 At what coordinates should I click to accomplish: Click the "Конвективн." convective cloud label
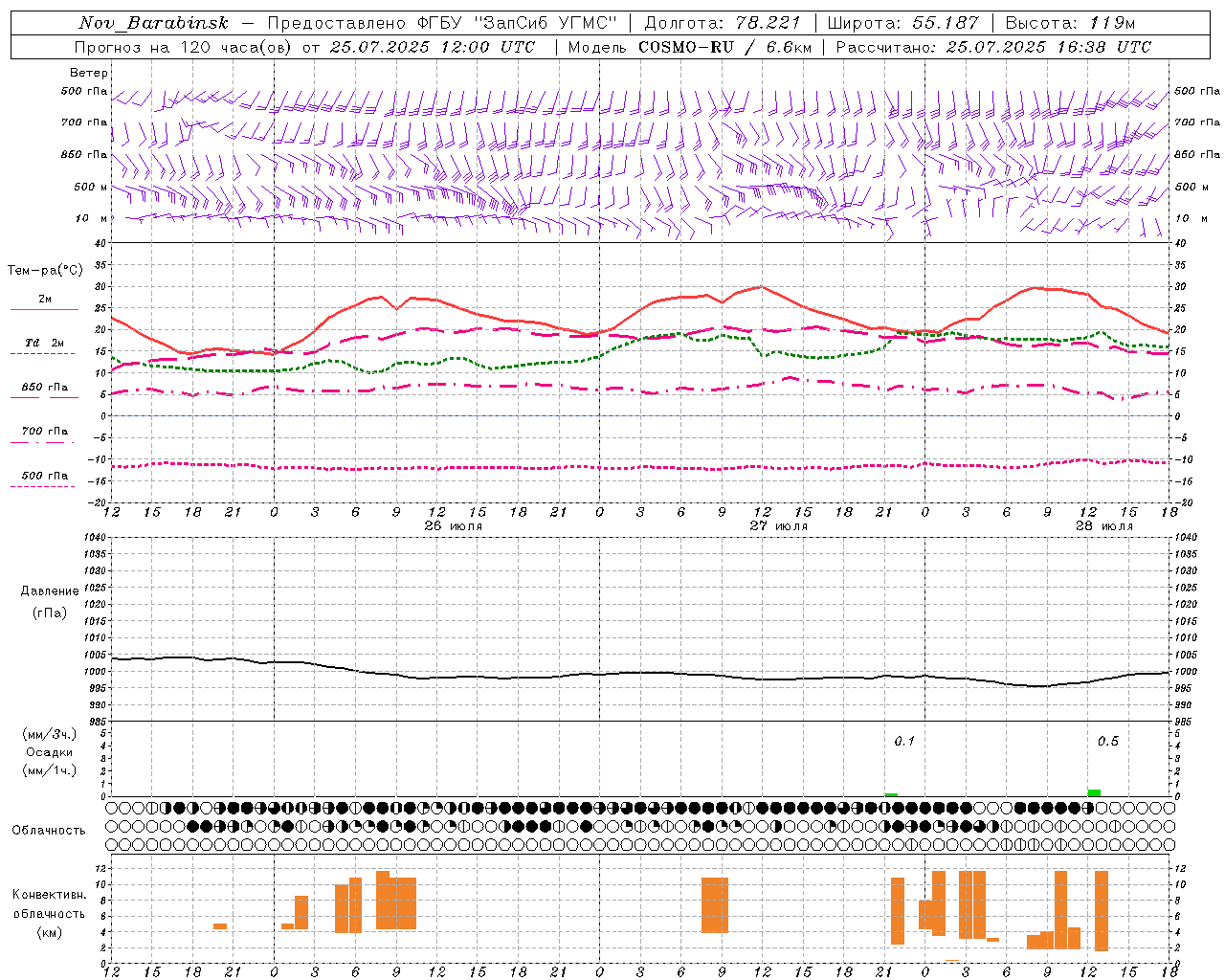pyautogui.click(x=50, y=895)
